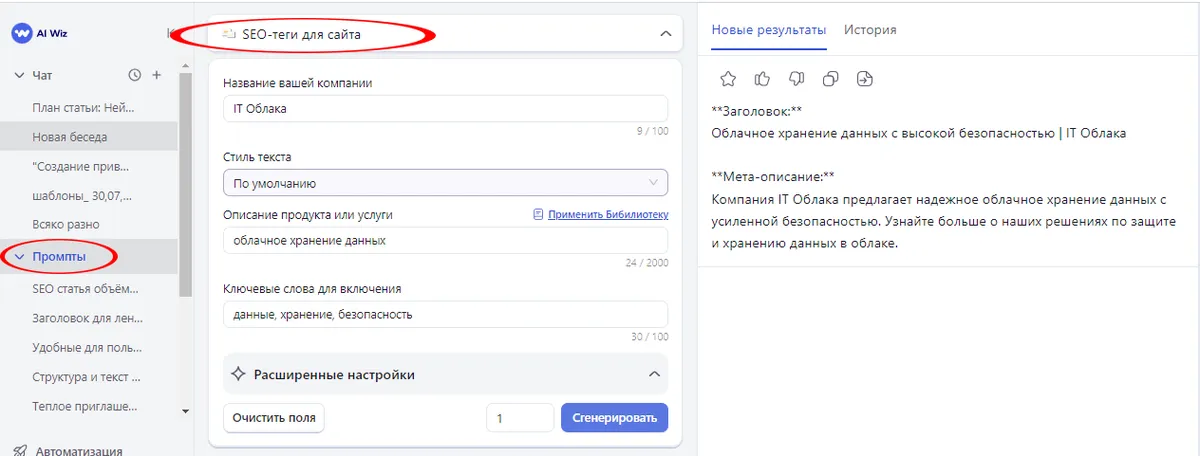This screenshot has height=456, width=1200.
Task: Click the 30 / 100 character counter
Action: pos(649,337)
